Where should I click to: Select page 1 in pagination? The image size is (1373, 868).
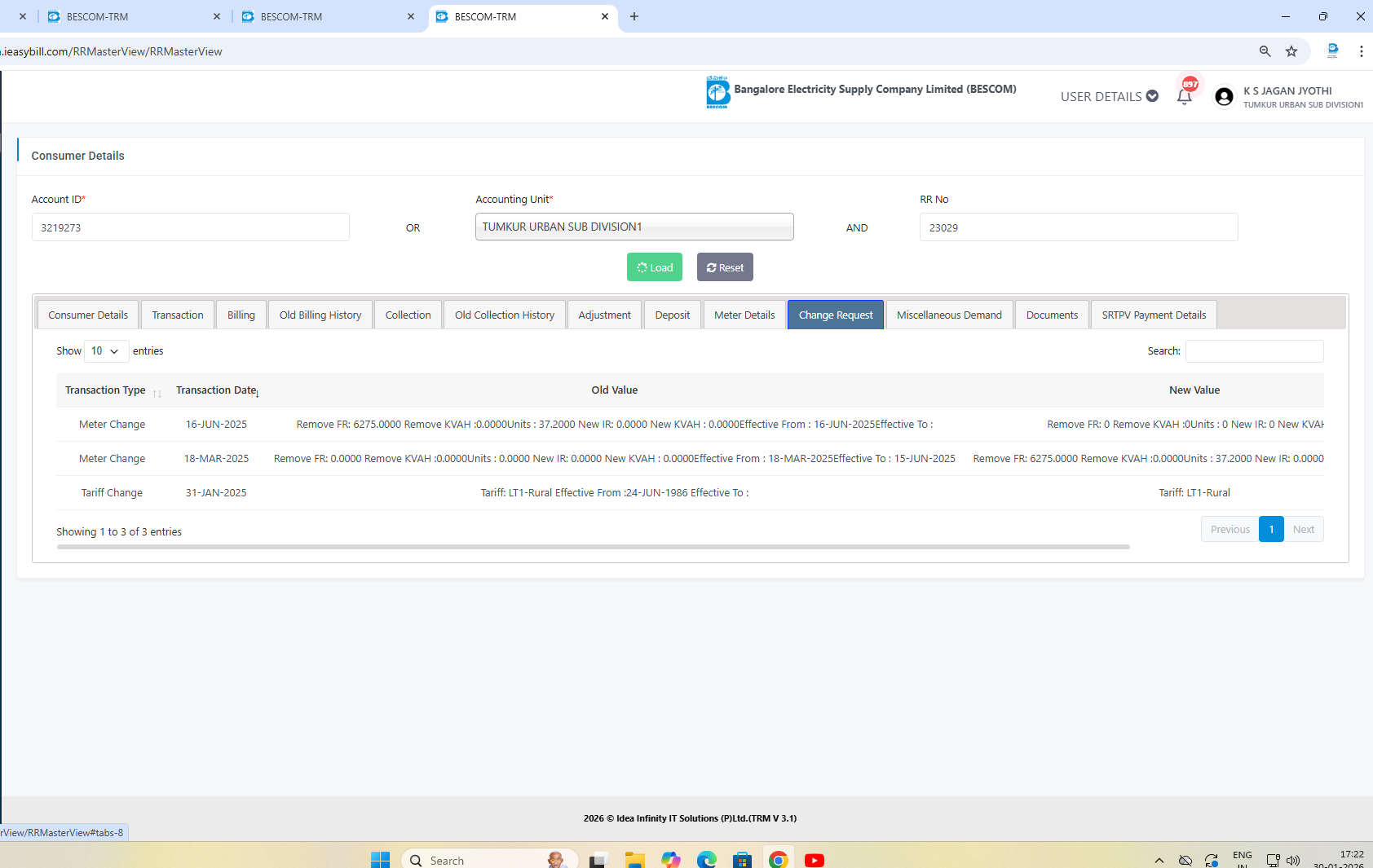coord(1271,529)
